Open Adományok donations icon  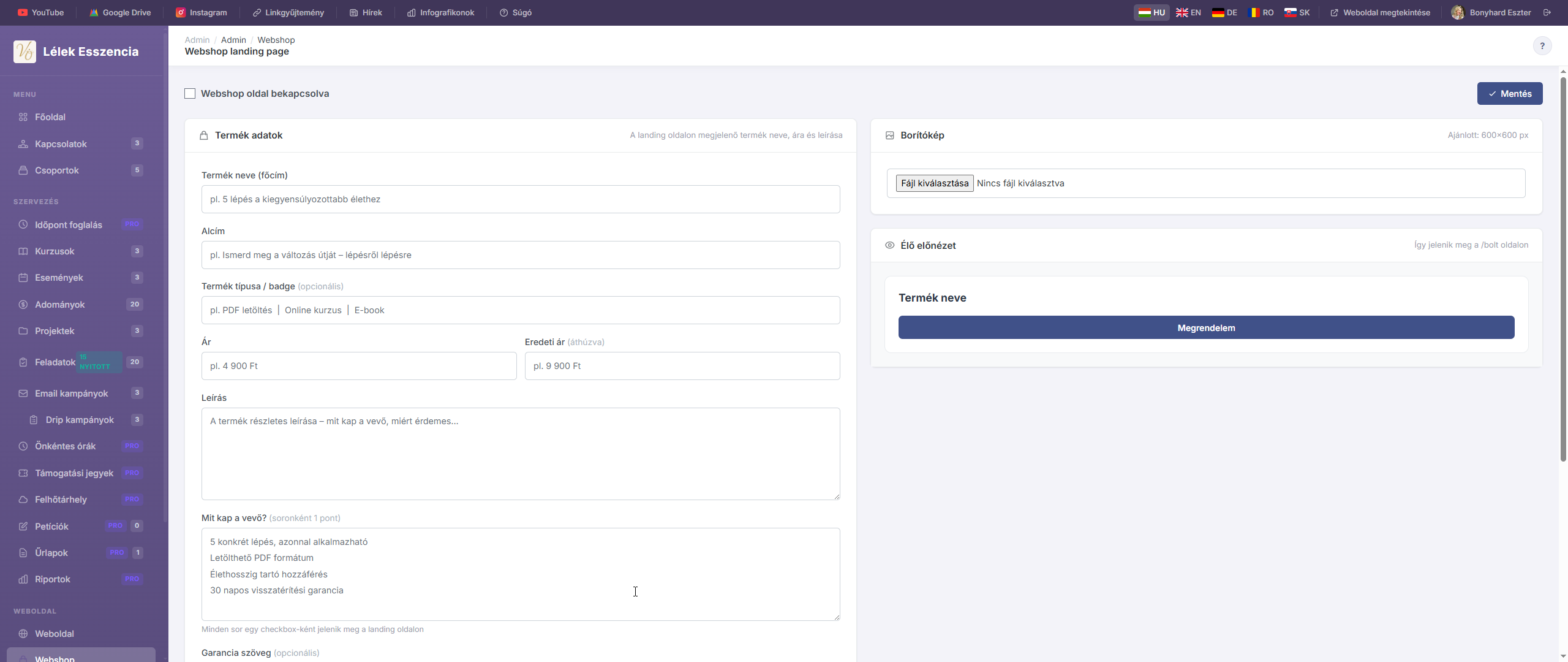[x=23, y=305]
